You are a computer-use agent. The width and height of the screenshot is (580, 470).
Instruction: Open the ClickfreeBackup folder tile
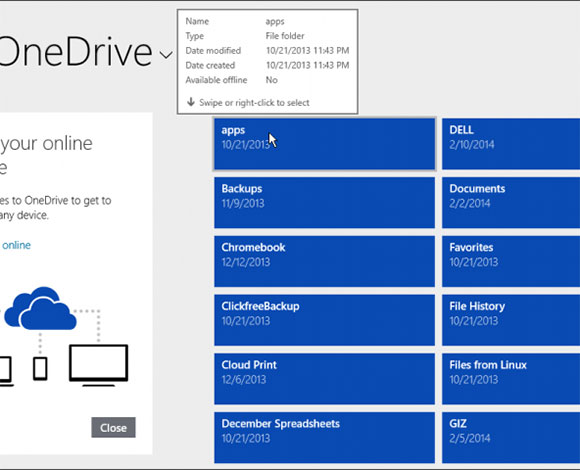(324, 320)
